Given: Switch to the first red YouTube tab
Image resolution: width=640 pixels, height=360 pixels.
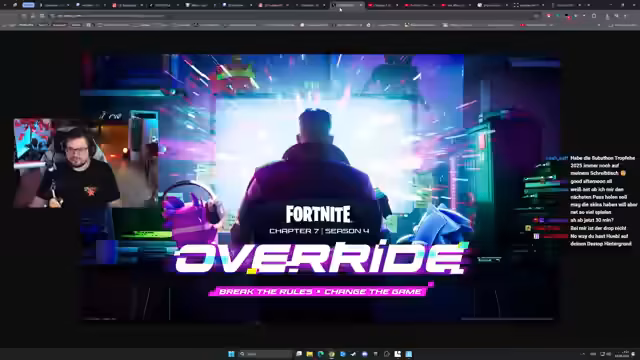Looking at the screenshot, I should tap(382, 5).
